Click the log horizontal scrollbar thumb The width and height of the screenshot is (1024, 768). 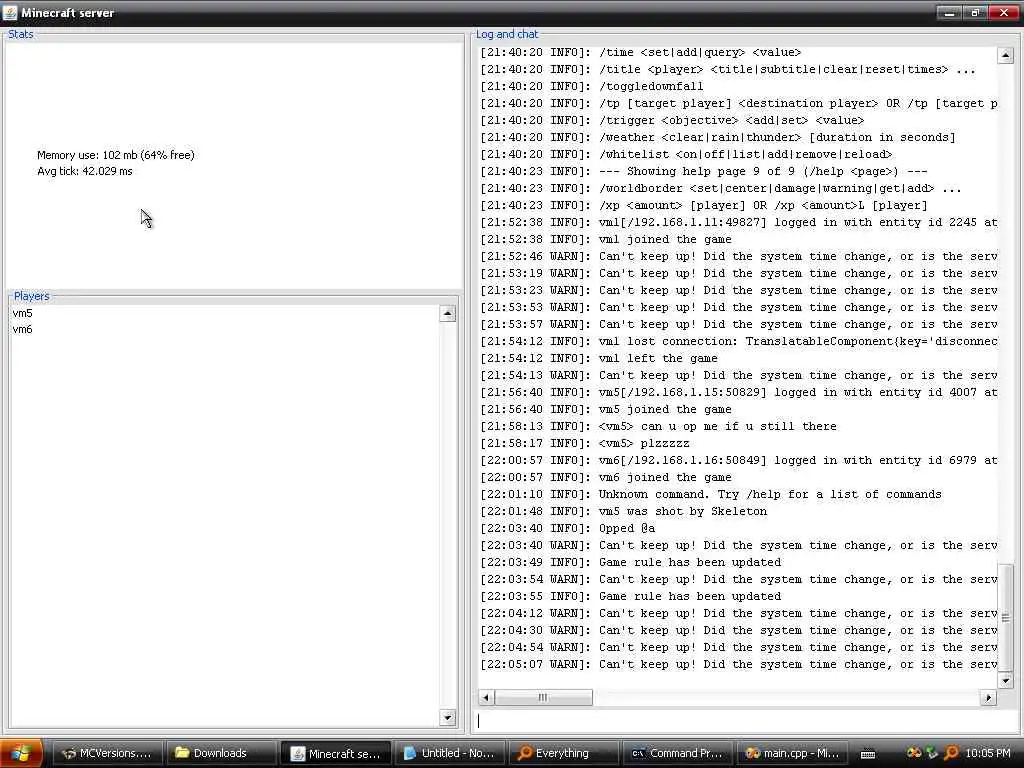click(543, 697)
